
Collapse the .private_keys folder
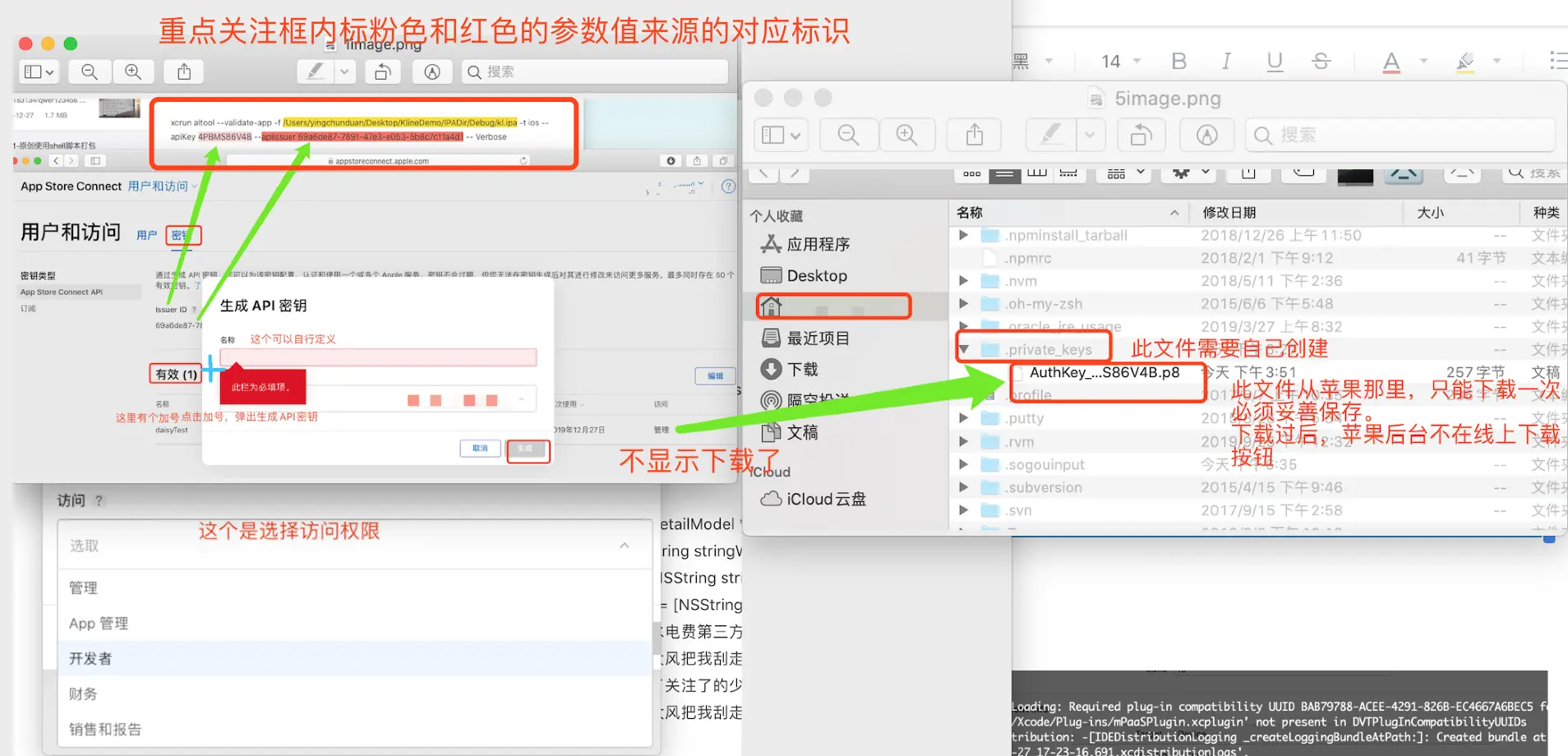click(x=964, y=350)
